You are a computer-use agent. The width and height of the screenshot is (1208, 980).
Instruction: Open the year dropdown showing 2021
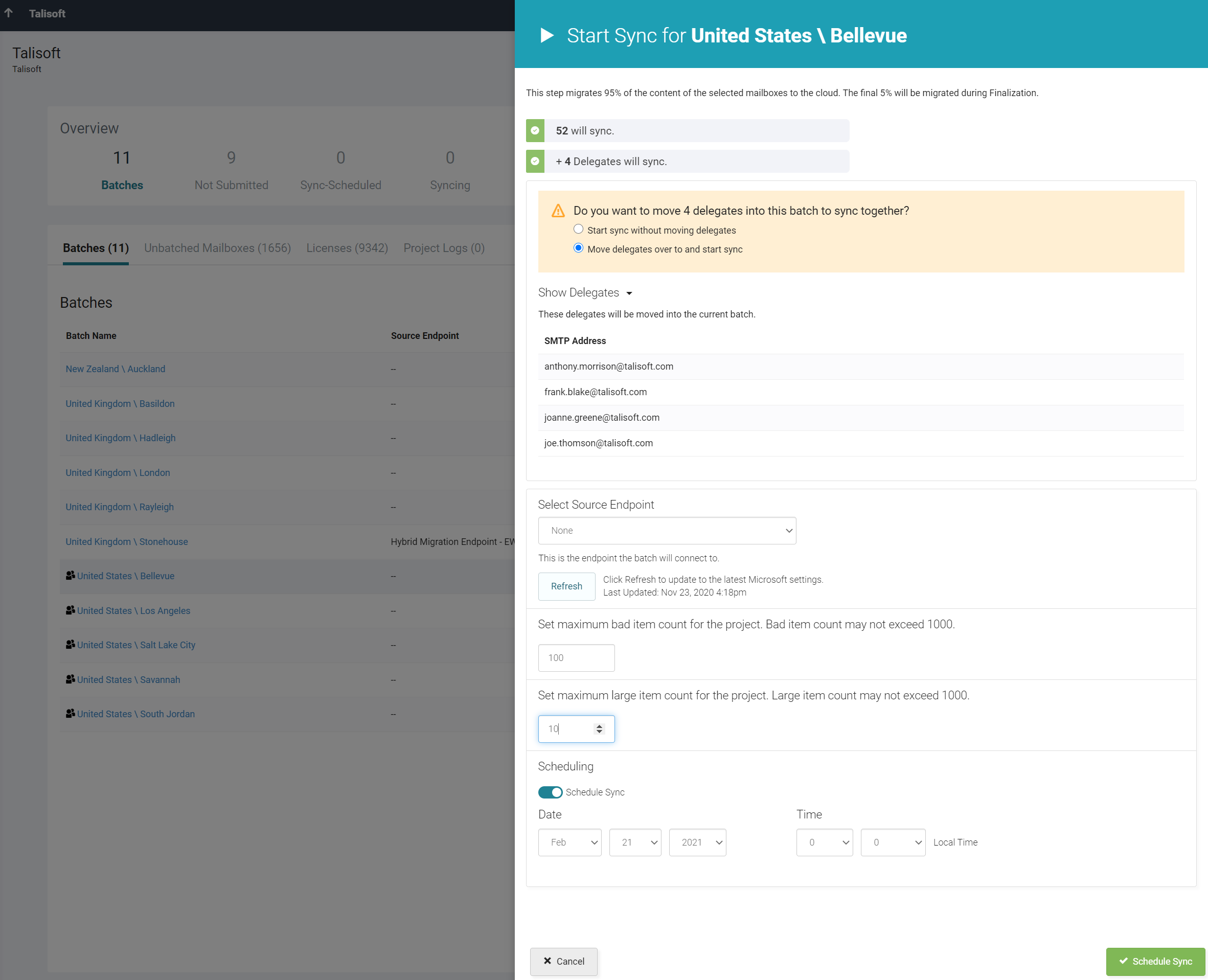698,842
